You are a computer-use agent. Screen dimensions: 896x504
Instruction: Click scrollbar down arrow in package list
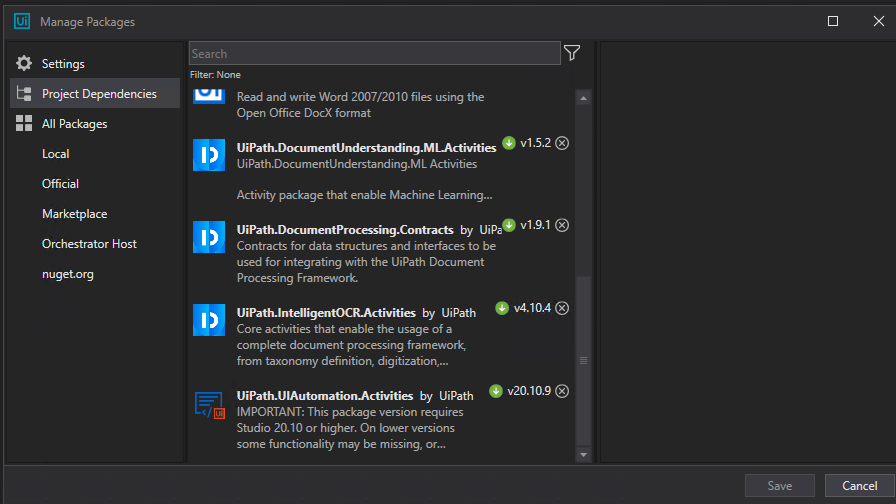[x=583, y=455]
